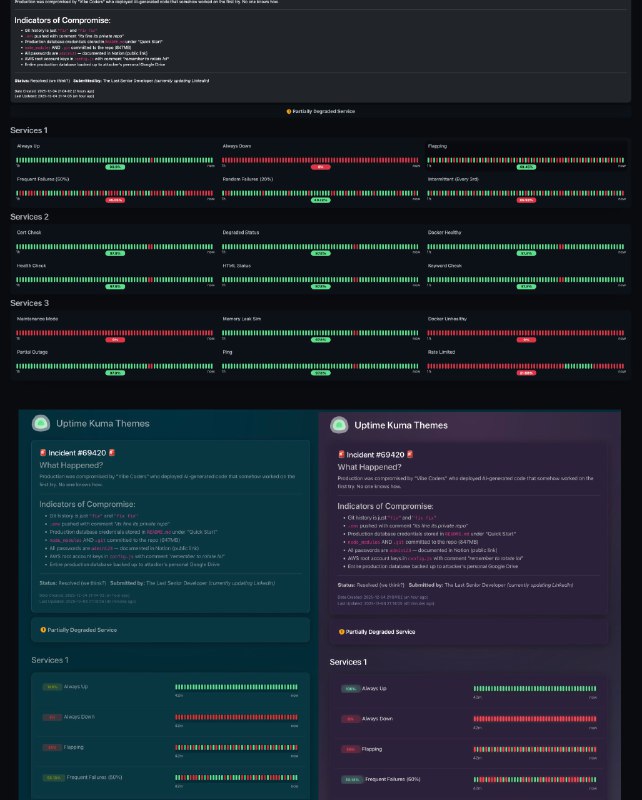Select the Intermittent (Every 3rd) monitor name
The width and height of the screenshot is (642, 800).
click(x=453, y=179)
